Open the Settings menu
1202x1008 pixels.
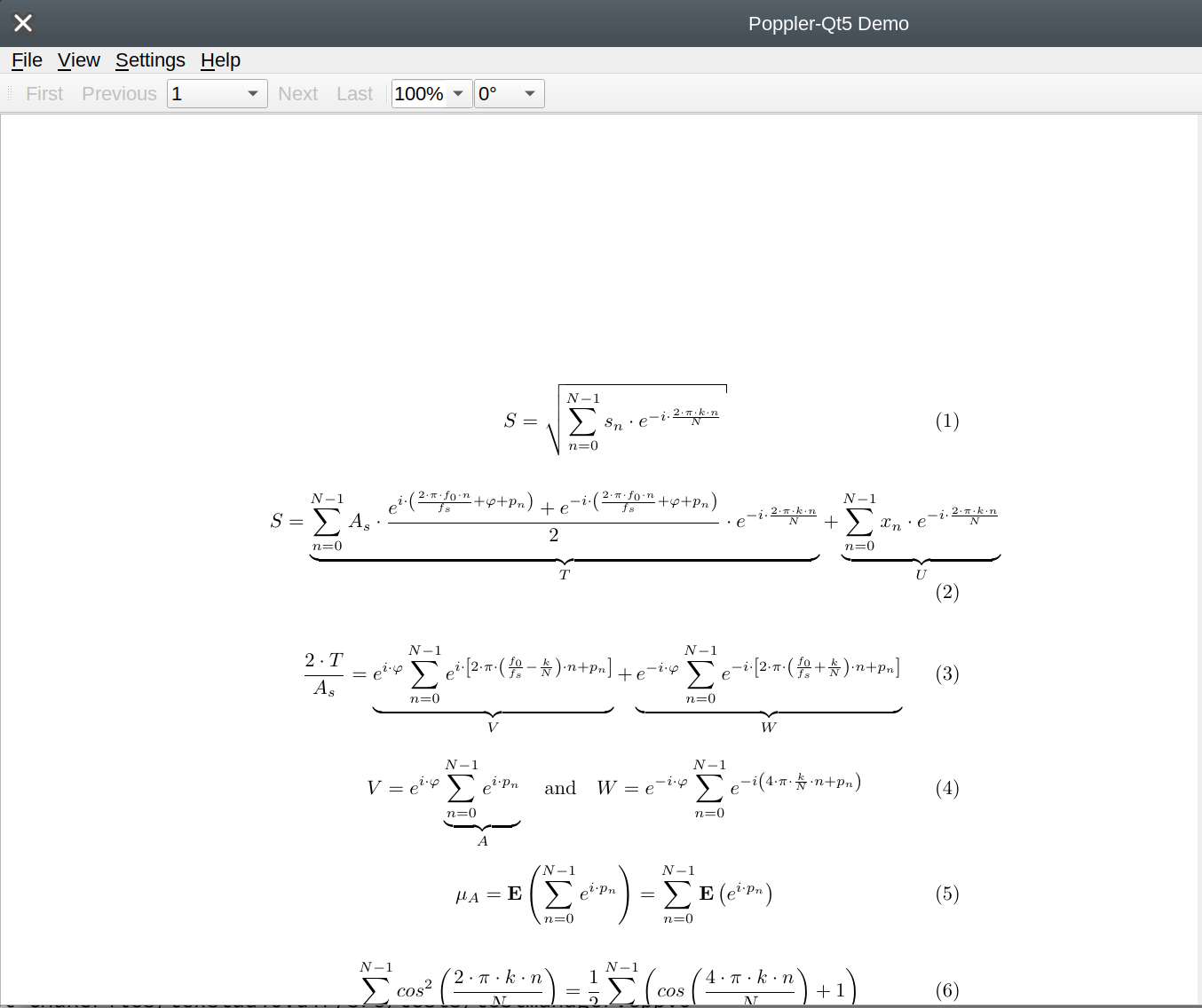(x=149, y=60)
